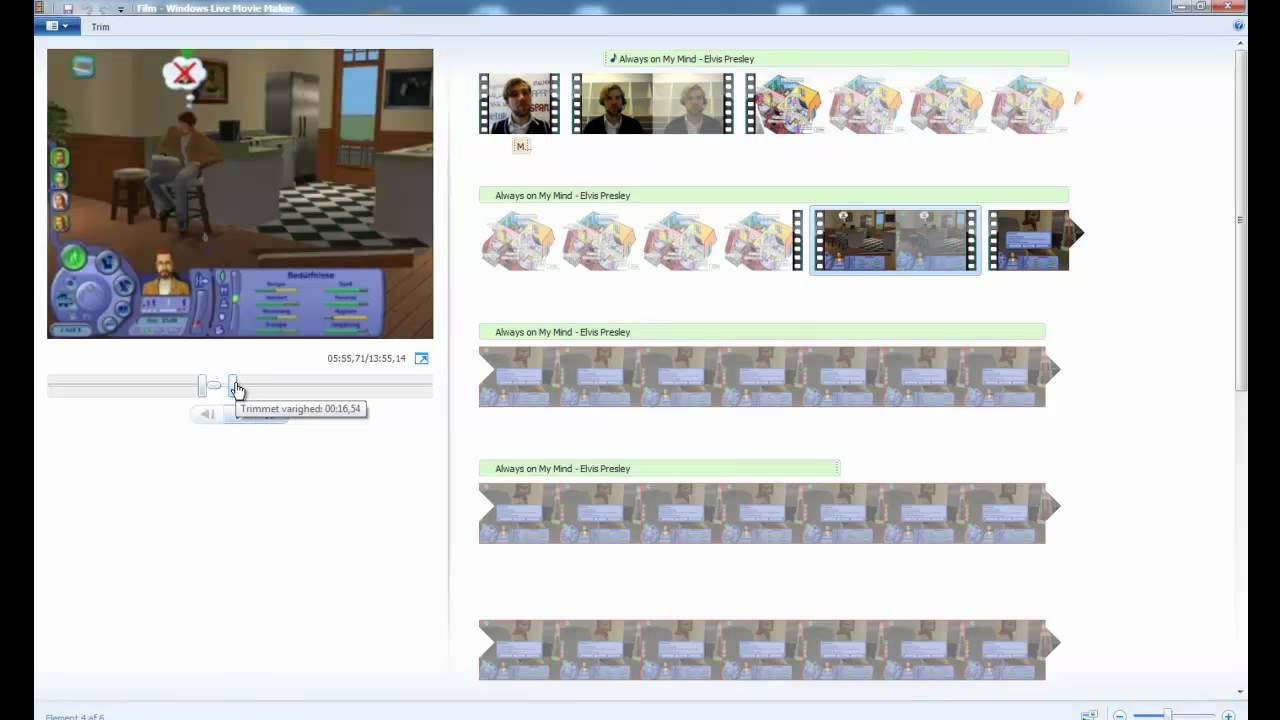Click the zoom out minus button

[1120, 715]
